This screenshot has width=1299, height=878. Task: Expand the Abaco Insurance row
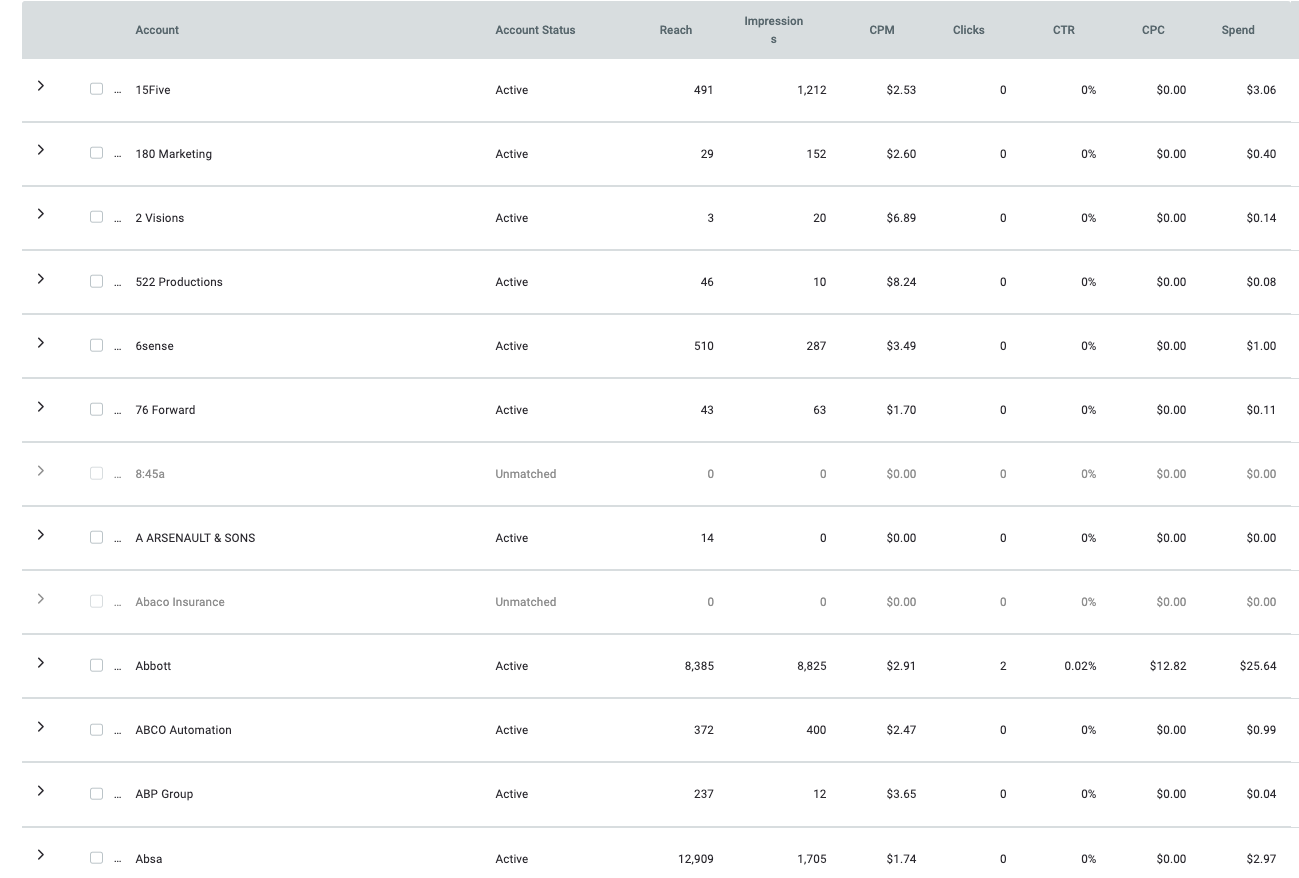[41, 599]
